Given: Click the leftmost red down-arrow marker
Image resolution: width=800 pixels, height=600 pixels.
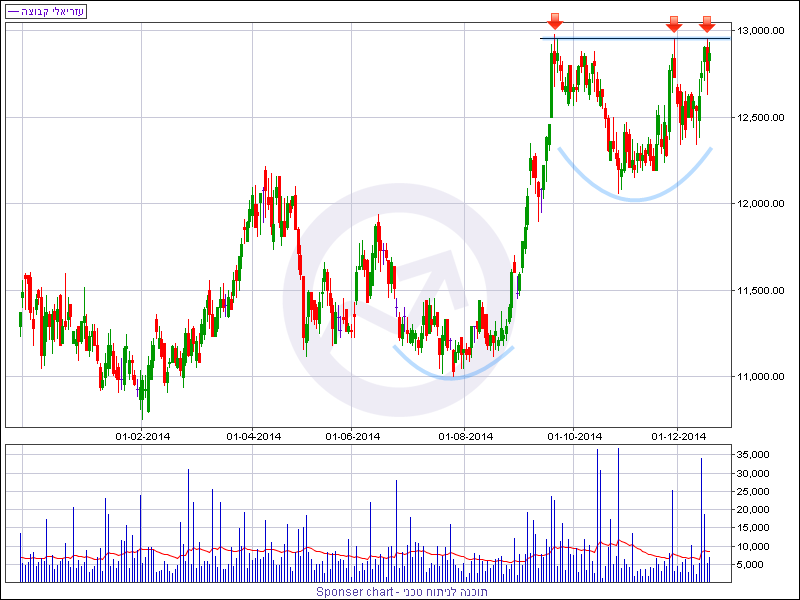Looking at the screenshot, I should (x=555, y=21).
